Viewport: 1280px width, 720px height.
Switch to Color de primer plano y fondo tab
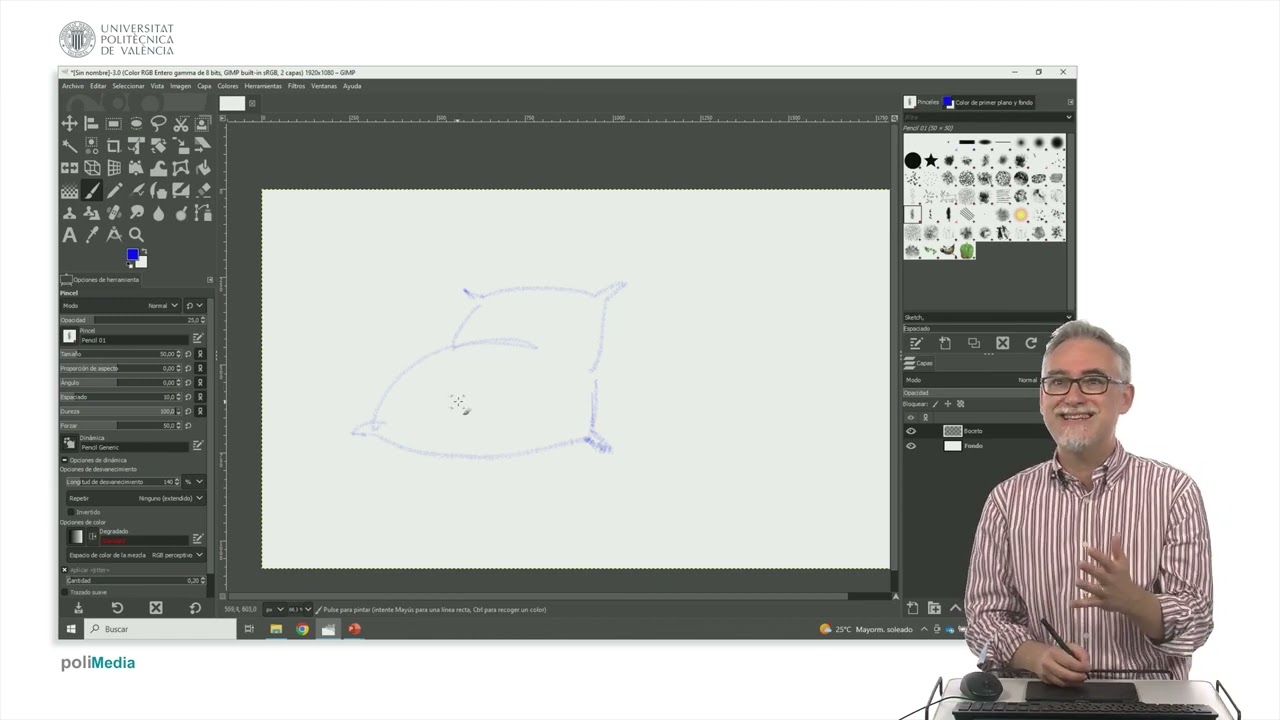988,102
